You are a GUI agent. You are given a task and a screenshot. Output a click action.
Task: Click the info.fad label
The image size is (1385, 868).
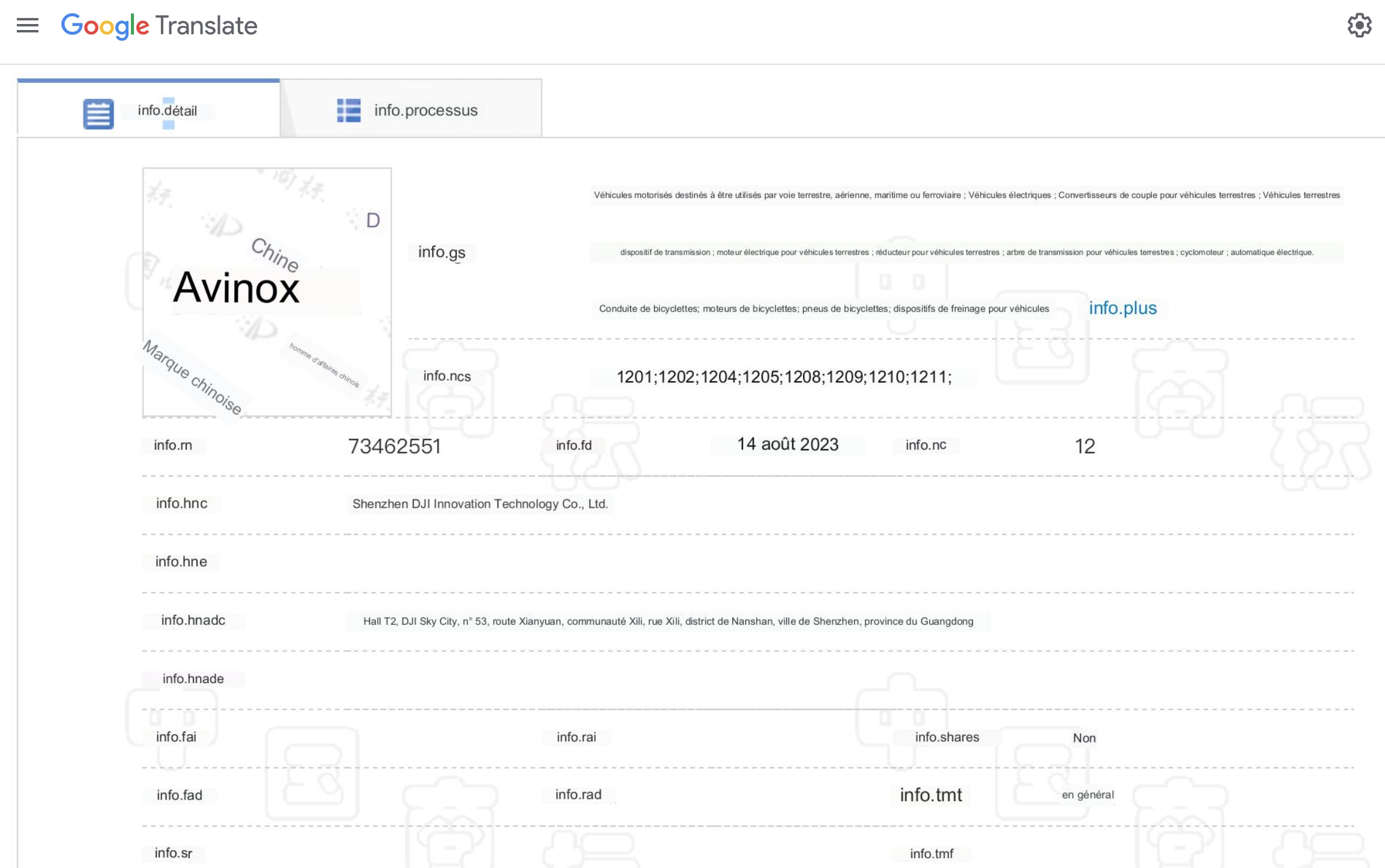tap(179, 795)
